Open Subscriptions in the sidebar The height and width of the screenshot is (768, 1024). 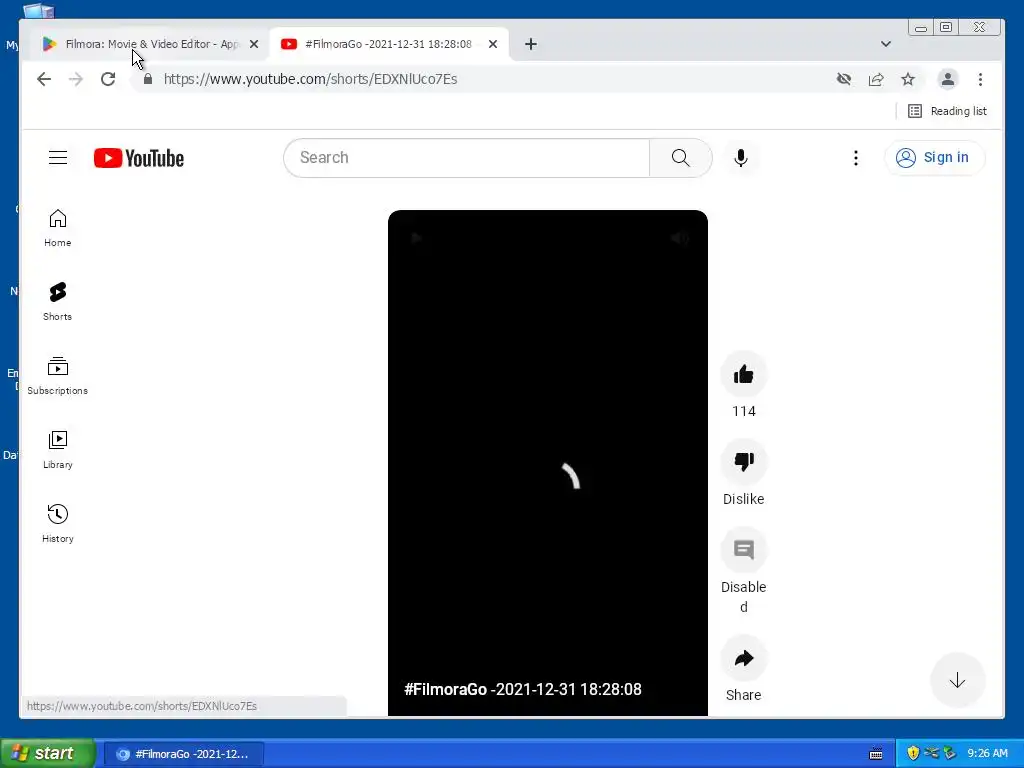tap(57, 376)
